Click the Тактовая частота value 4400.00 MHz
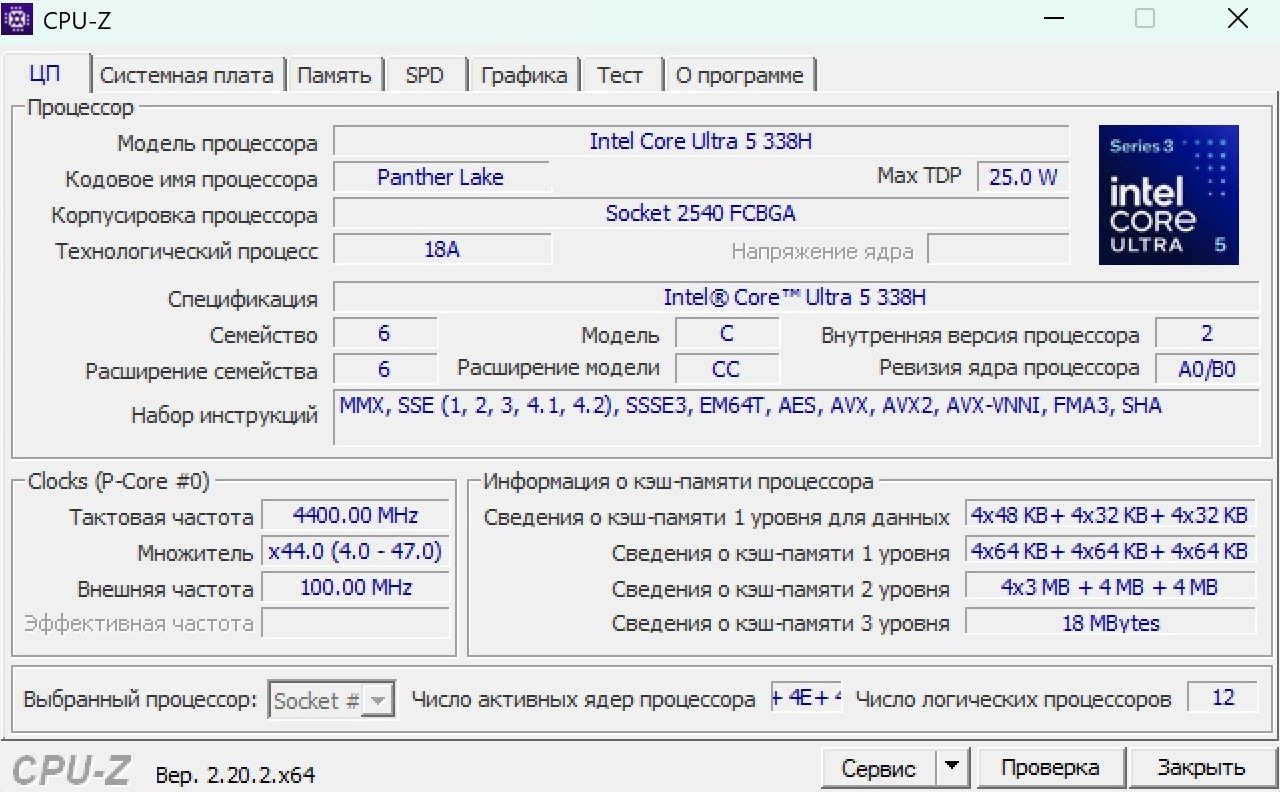This screenshot has height=792, width=1280. coord(355,516)
